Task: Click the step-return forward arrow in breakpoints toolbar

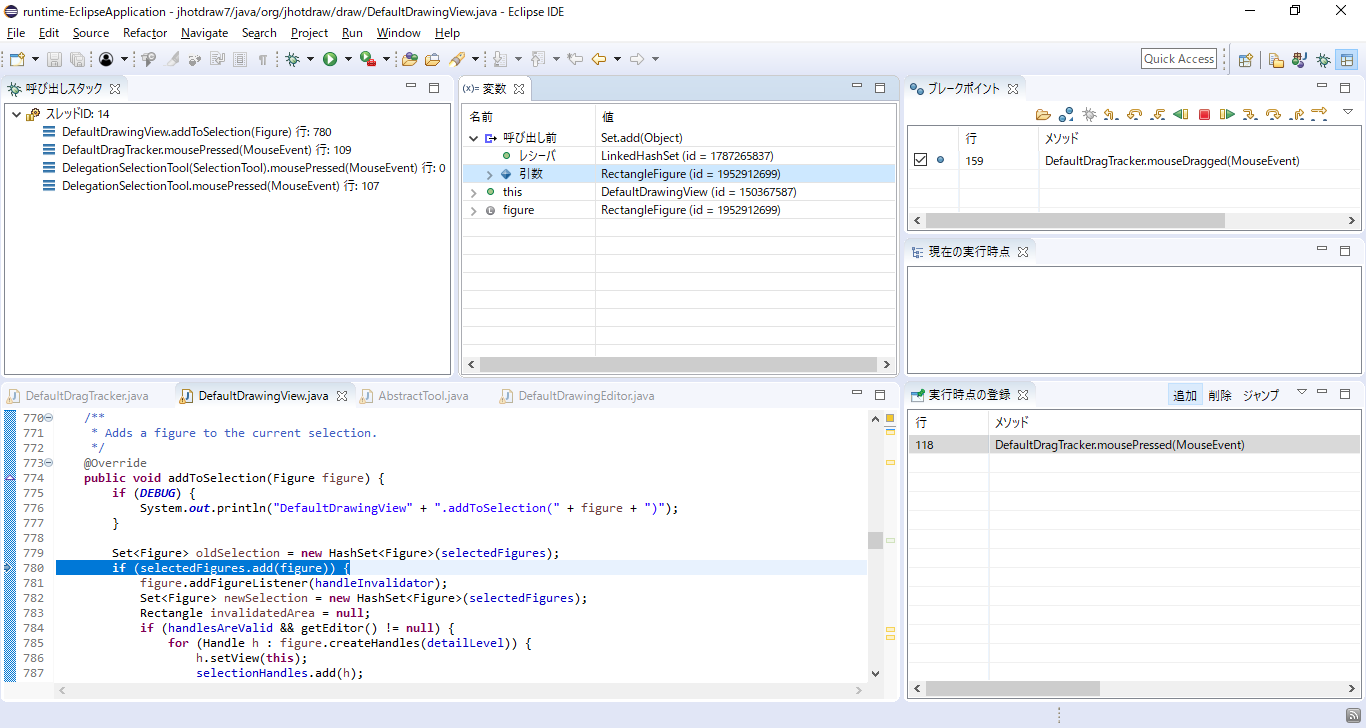Action: (1296, 114)
